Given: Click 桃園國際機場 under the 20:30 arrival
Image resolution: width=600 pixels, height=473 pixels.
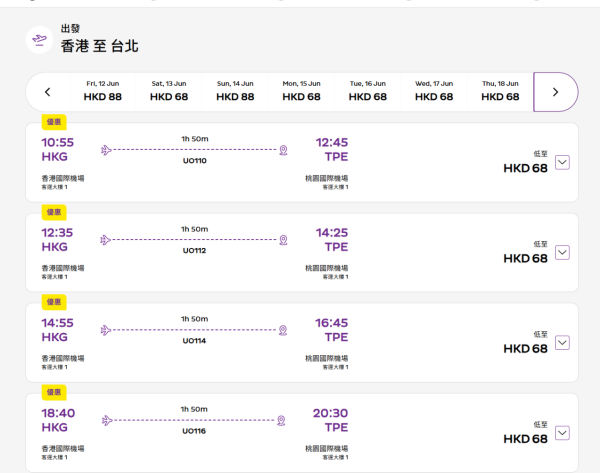Looking at the screenshot, I should 327,449.
